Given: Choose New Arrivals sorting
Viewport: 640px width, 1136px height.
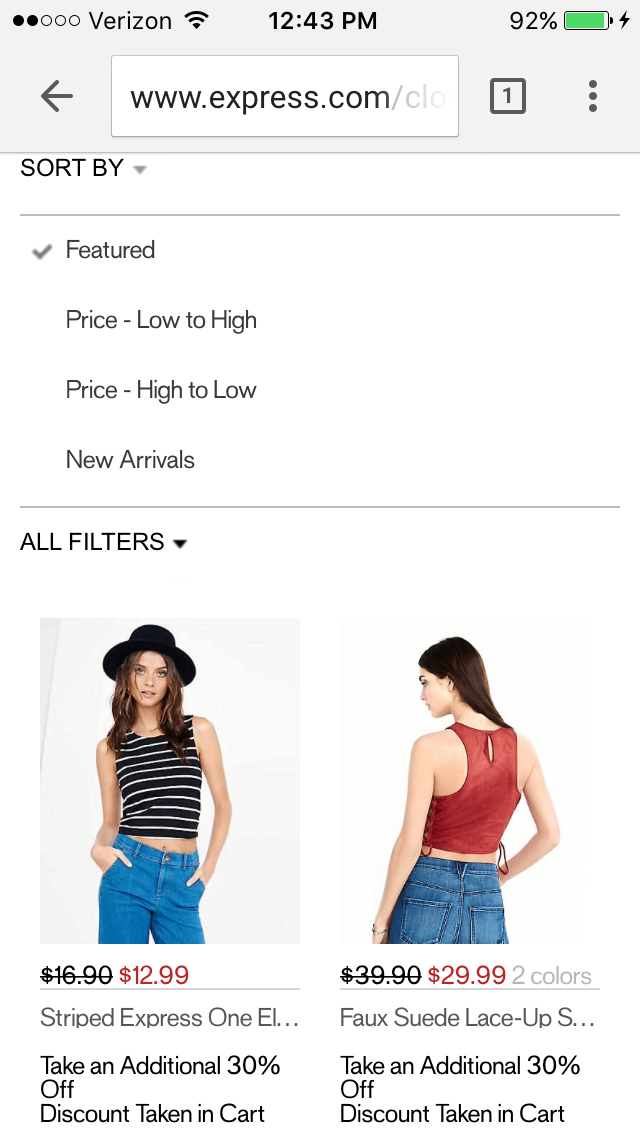Looking at the screenshot, I should click(x=130, y=460).
